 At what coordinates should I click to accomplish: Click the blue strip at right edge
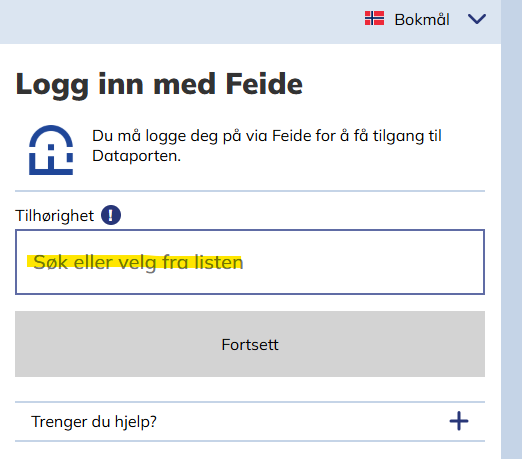tap(511, 229)
